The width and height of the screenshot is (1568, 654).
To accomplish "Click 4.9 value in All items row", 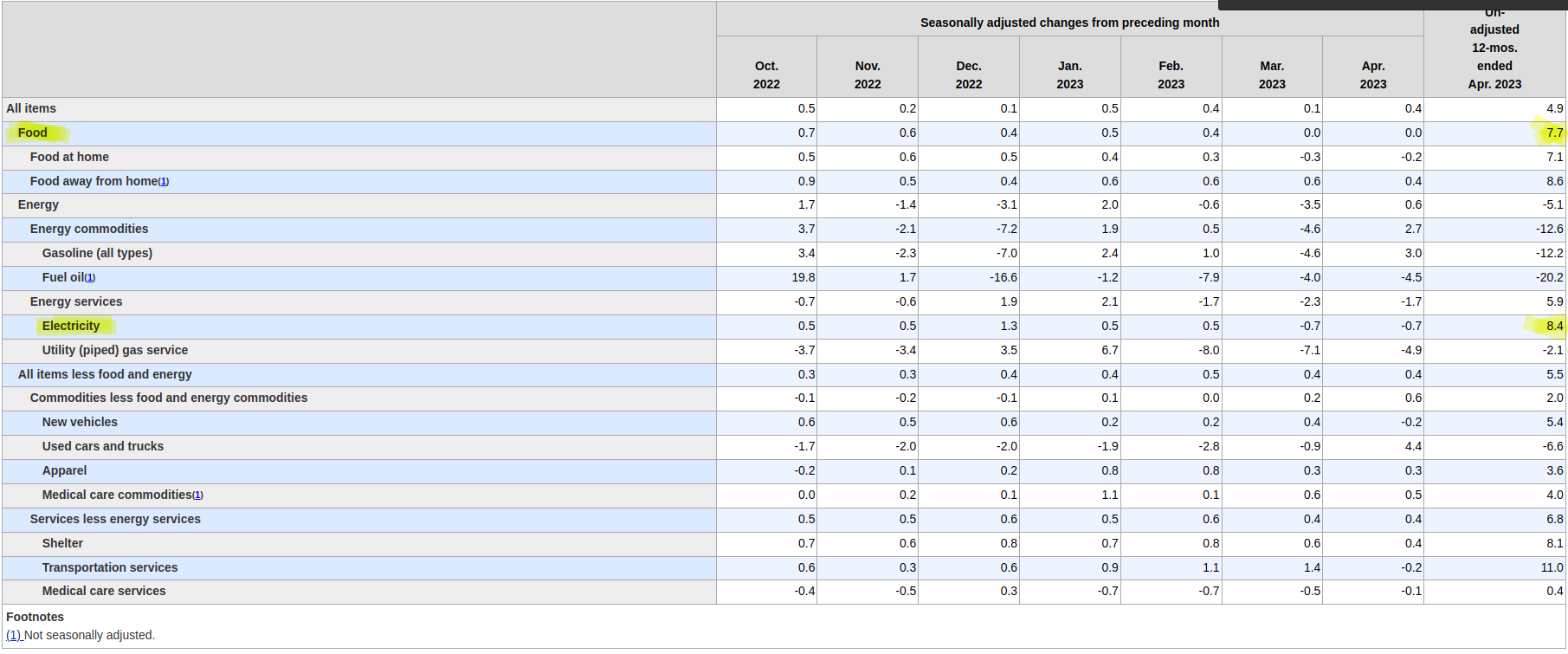I will point(1555,108).
